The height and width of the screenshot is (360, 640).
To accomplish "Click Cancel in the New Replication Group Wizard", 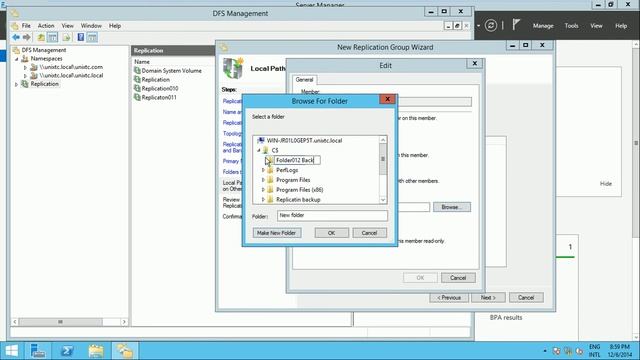I will (526, 298).
